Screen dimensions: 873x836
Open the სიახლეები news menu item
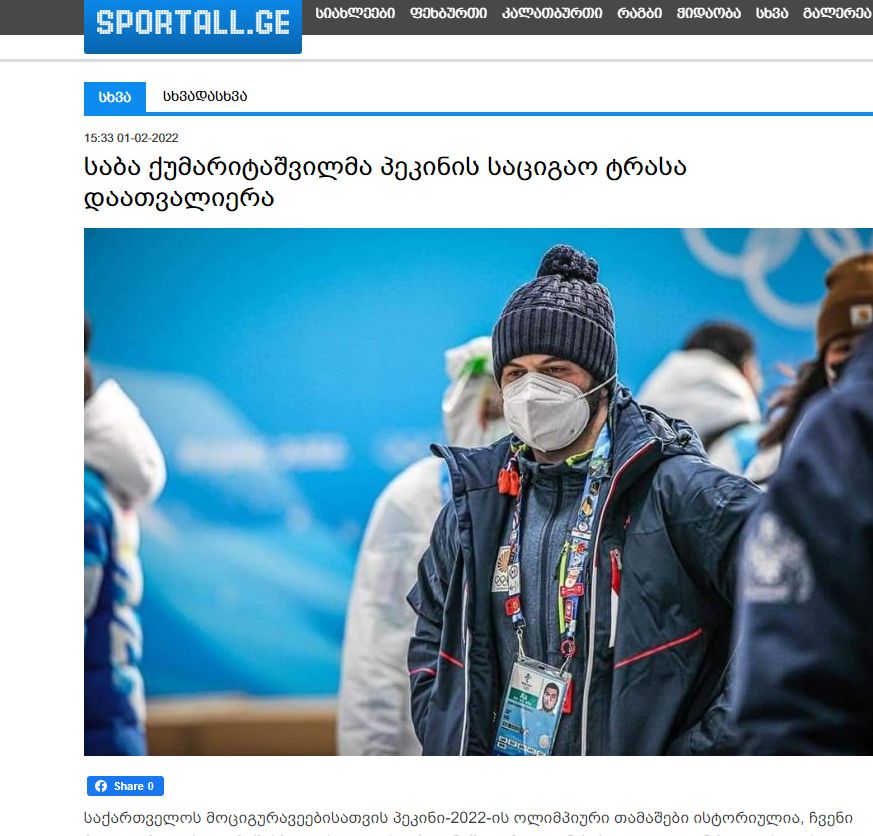pyautogui.click(x=355, y=13)
